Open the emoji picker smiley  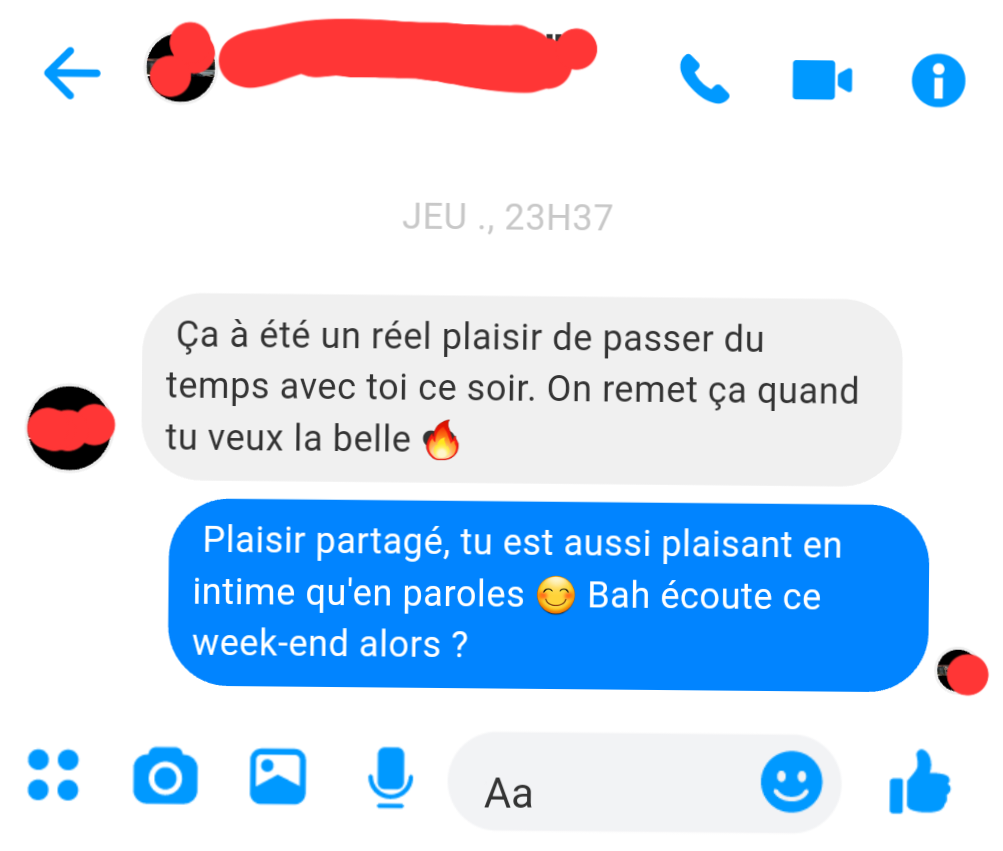click(x=791, y=782)
